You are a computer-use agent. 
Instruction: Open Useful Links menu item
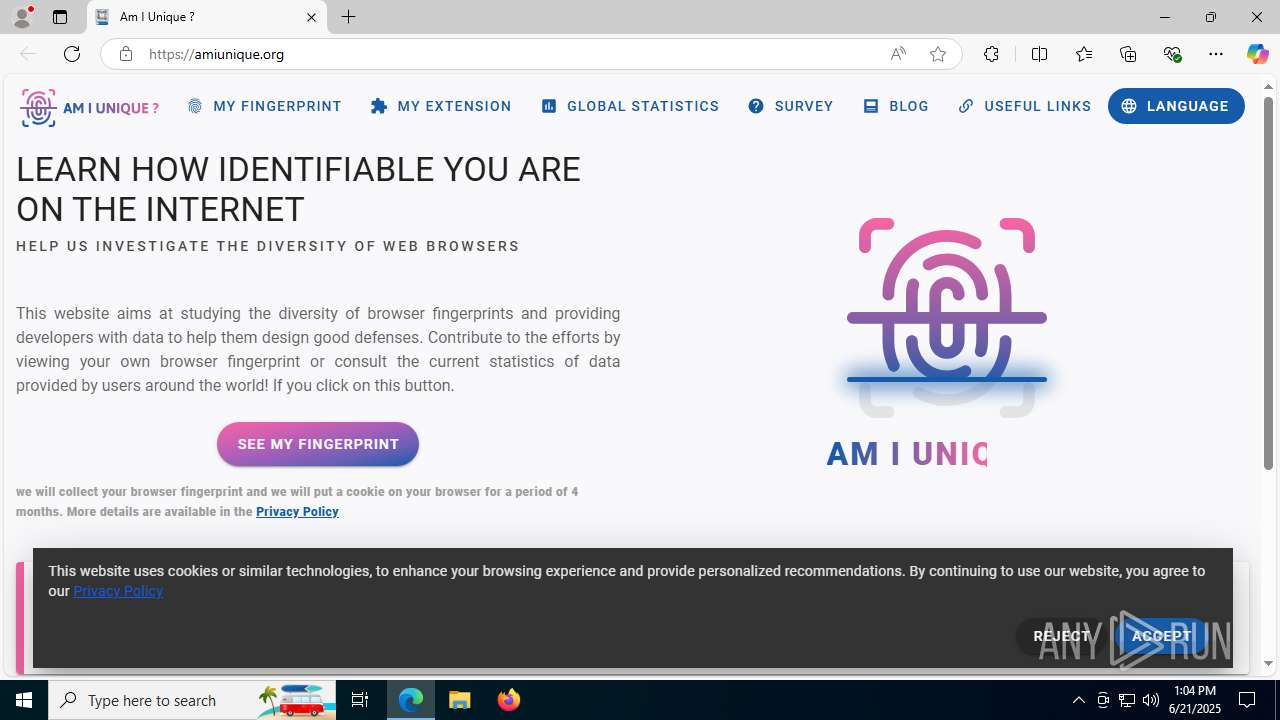1025,106
